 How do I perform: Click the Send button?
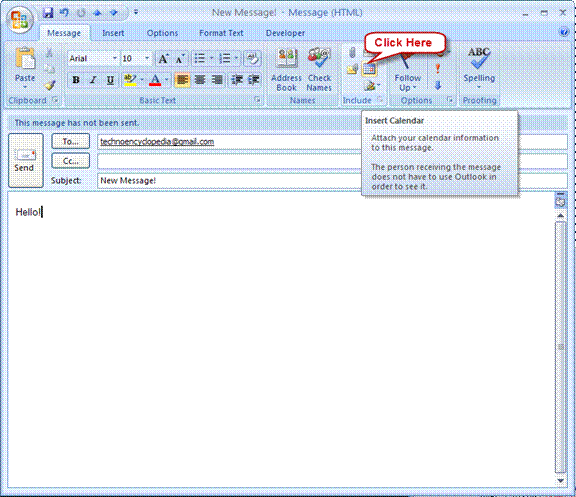[26, 161]
